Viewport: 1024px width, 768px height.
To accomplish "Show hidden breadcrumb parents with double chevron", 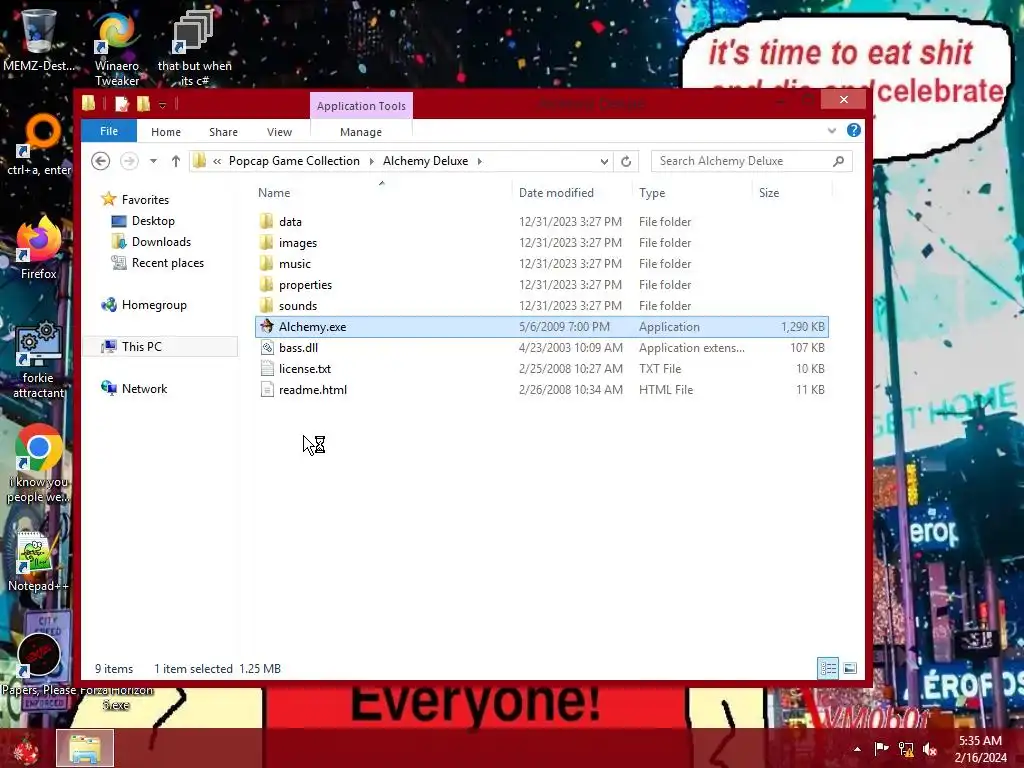I will click(217, 161).
